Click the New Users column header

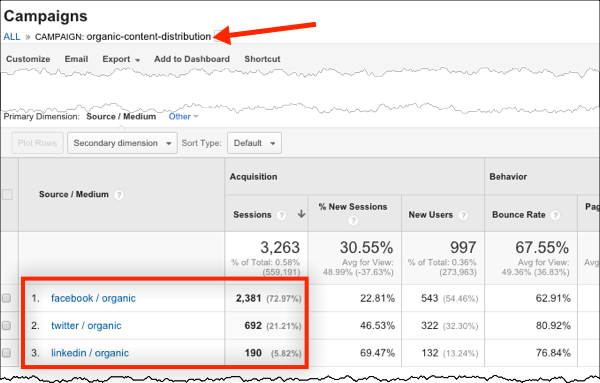[430, 215]
